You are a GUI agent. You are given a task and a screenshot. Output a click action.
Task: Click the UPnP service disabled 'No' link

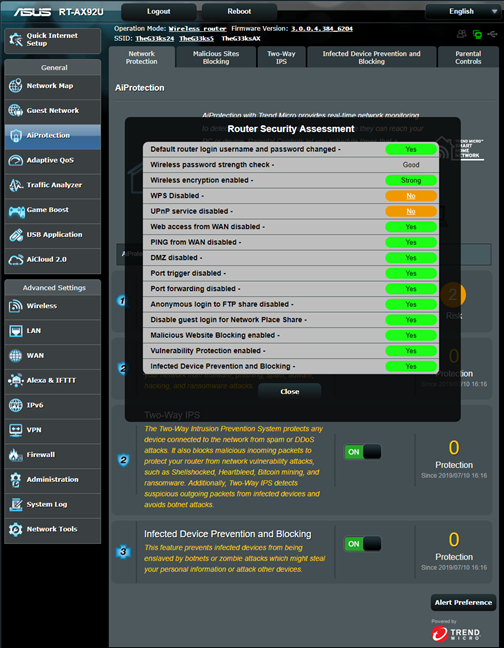411,211
